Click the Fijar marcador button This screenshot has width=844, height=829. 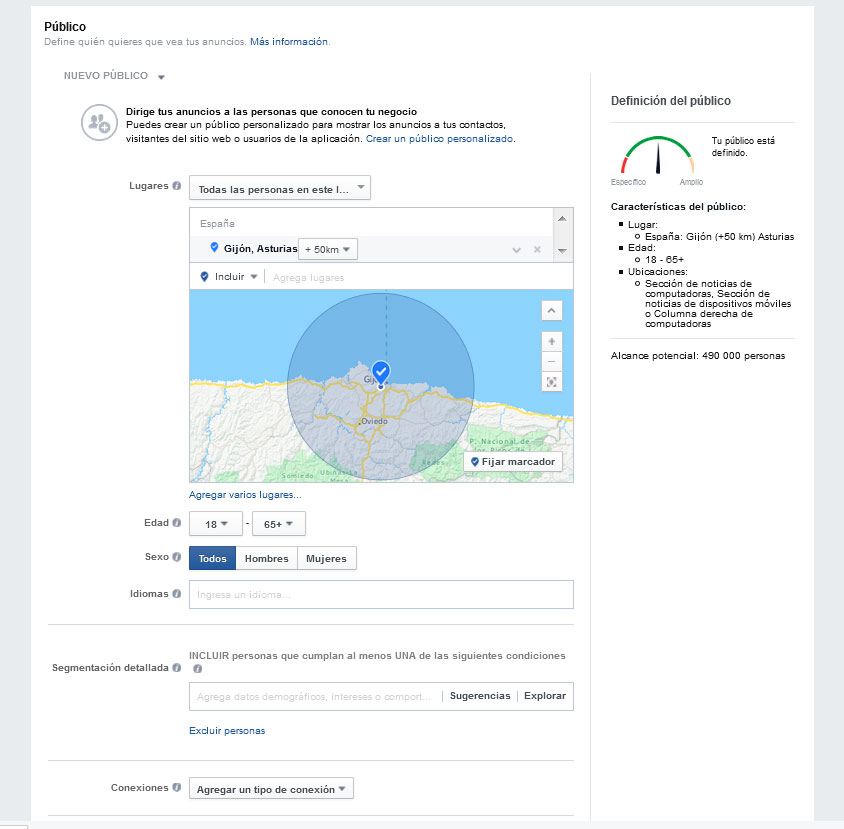513,462
